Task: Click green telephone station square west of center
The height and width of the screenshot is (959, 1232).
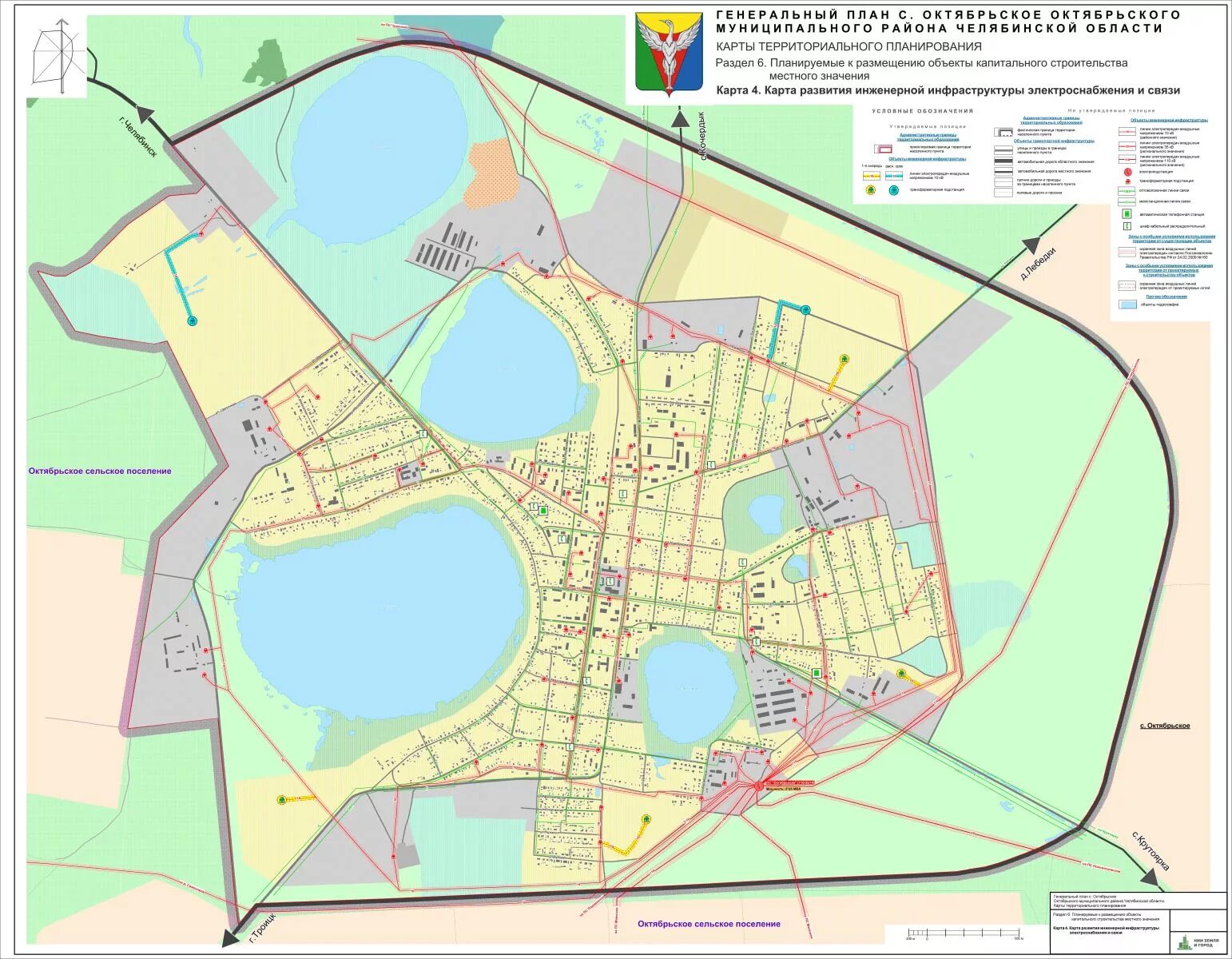Action: 543,511
